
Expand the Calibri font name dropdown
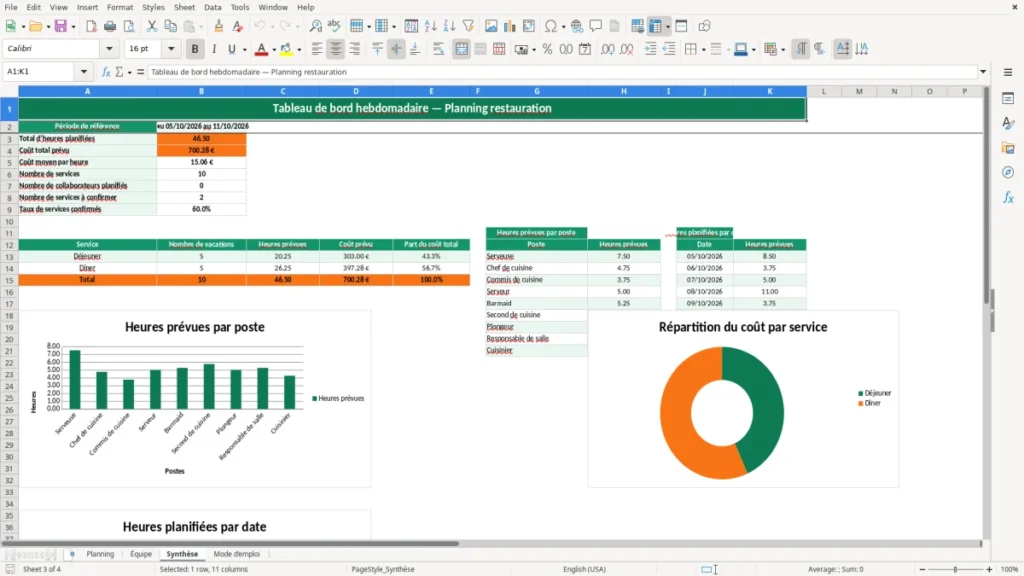[x=109, y=49]
